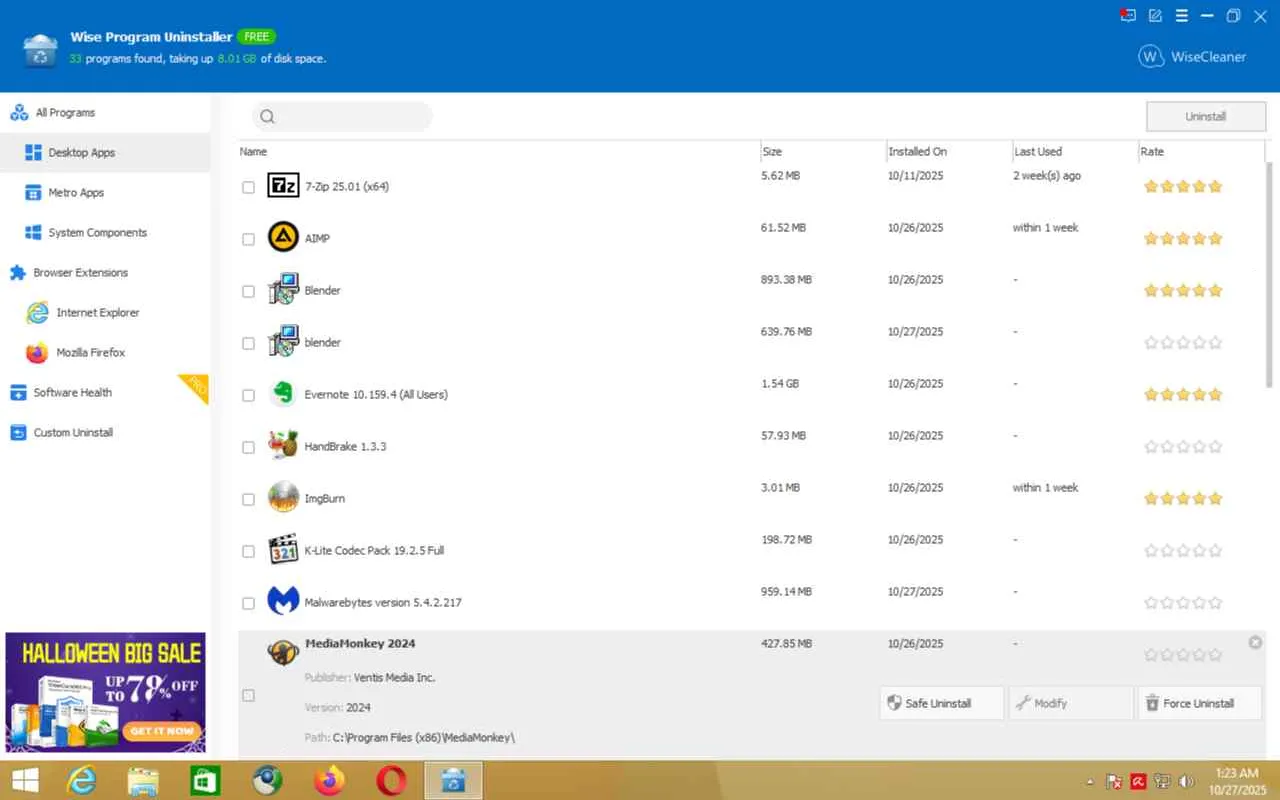Screen dimensions: 1280x800
Task: Click the Uninstall button at top right
Action: click(x=1205, y=116)
